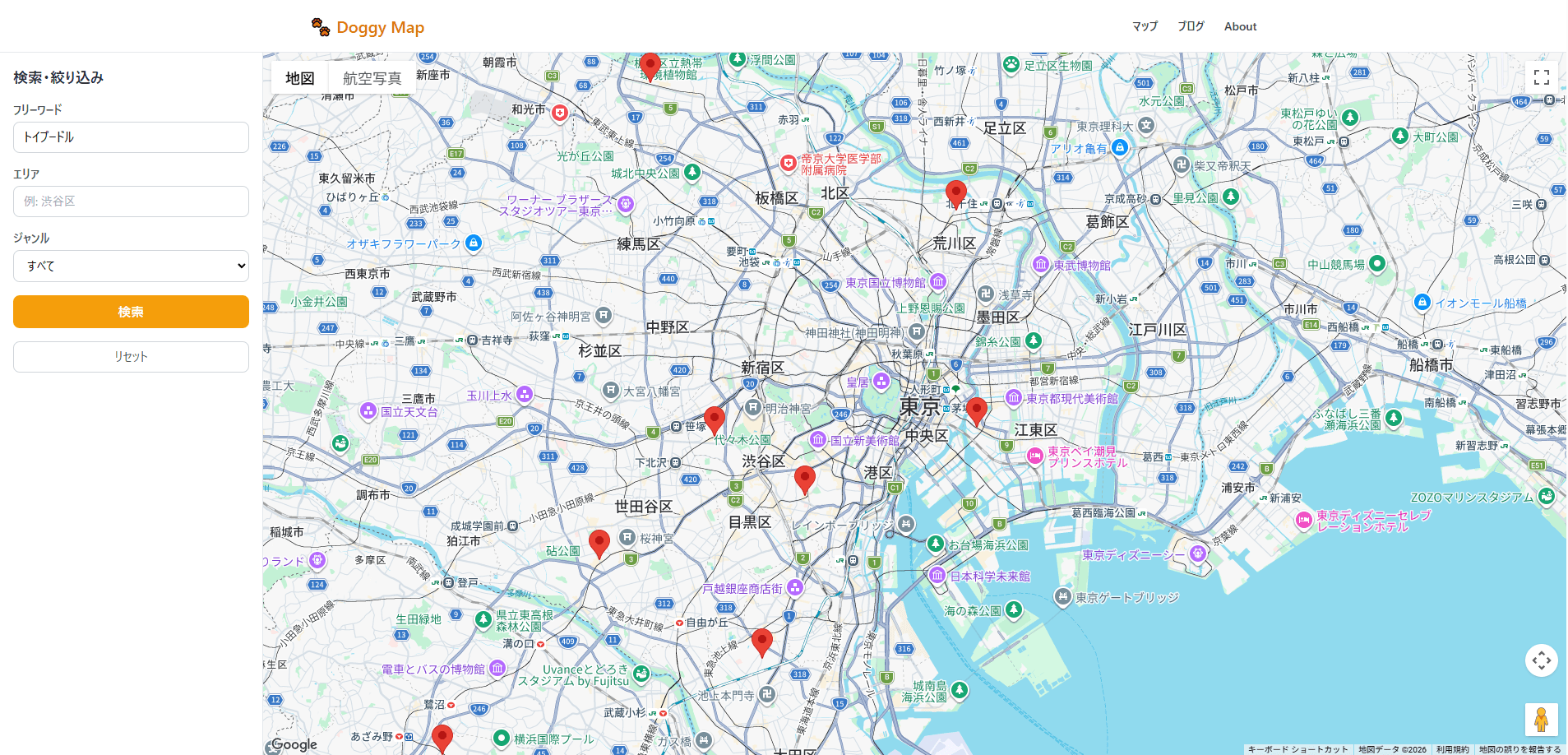
Task: Focus the フリーワード field containing トイプードル
Action: (131, 137)
